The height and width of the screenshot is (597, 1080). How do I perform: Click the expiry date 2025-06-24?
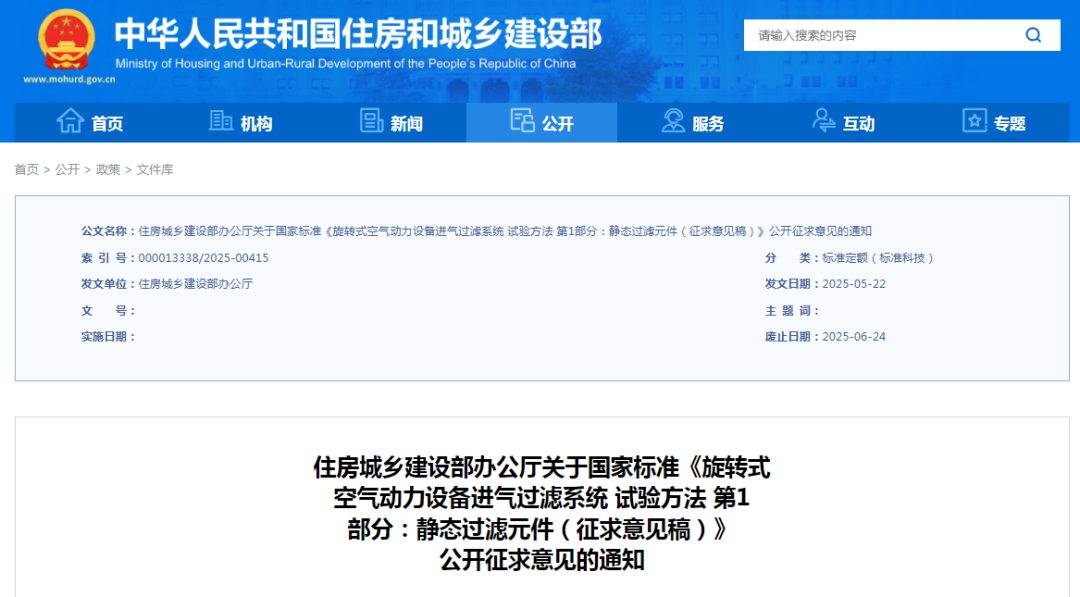pos(854,337)
